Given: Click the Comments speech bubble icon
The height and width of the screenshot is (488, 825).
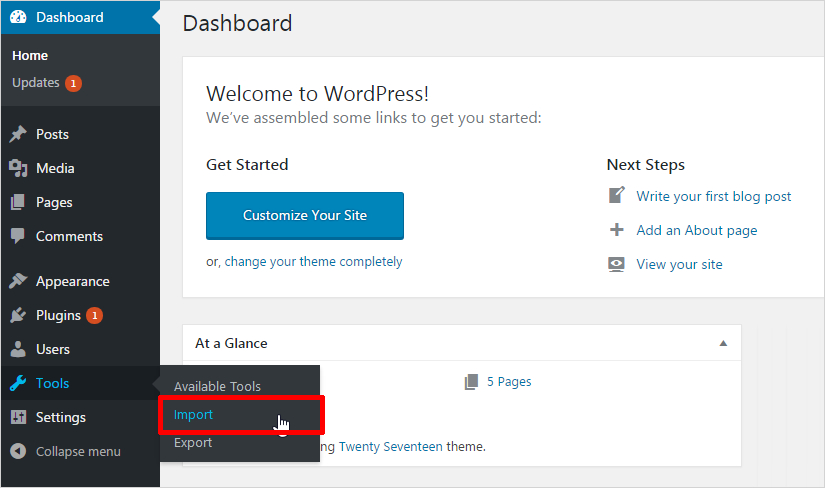Looking at the screenshot, I should pos(18,236).
